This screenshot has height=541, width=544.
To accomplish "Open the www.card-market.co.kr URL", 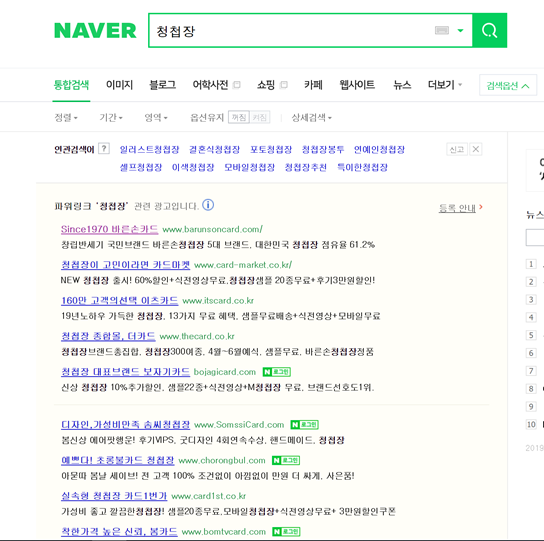I will (x=243, y=265).
